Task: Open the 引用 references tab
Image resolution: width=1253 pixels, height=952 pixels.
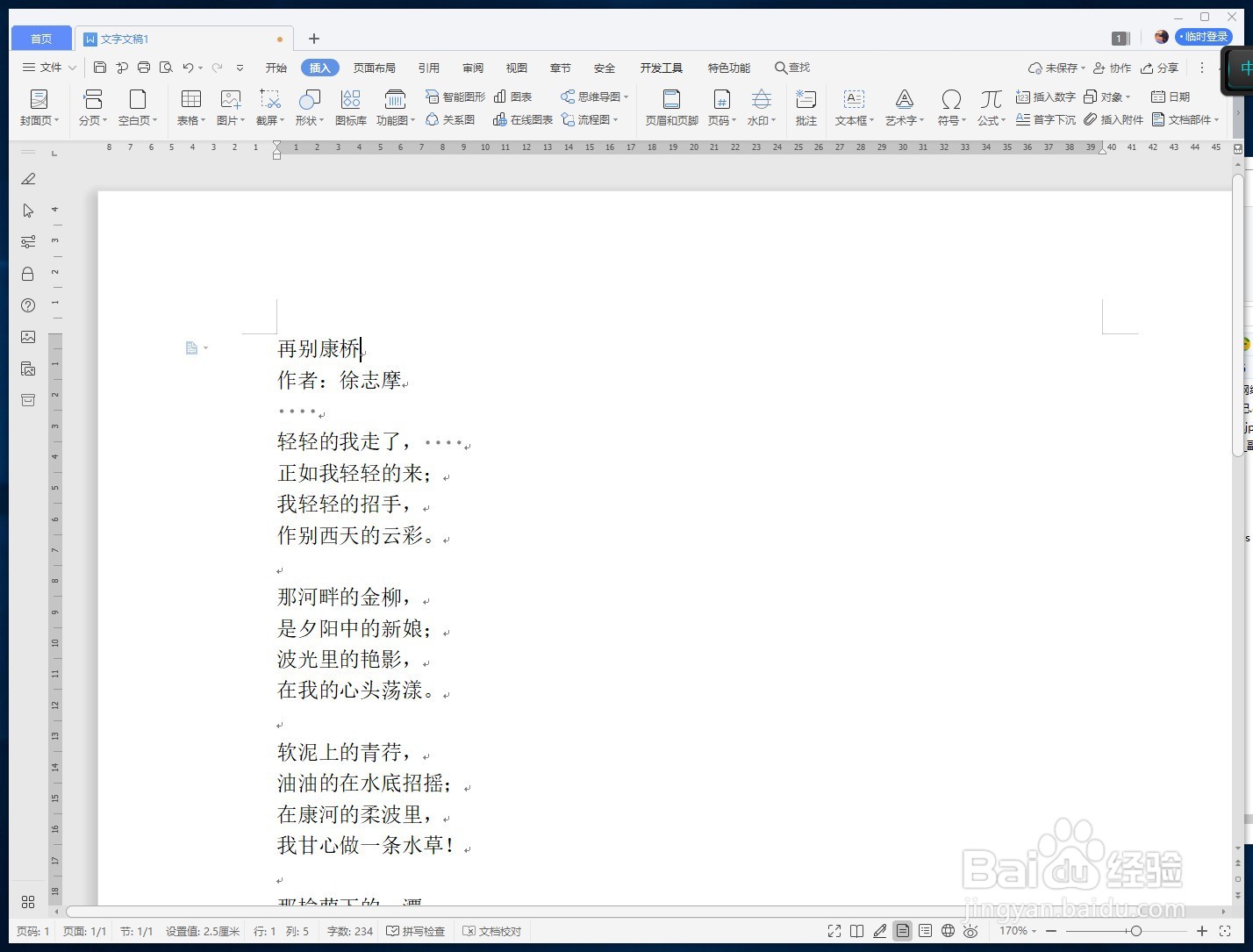Action: [429, 68]
